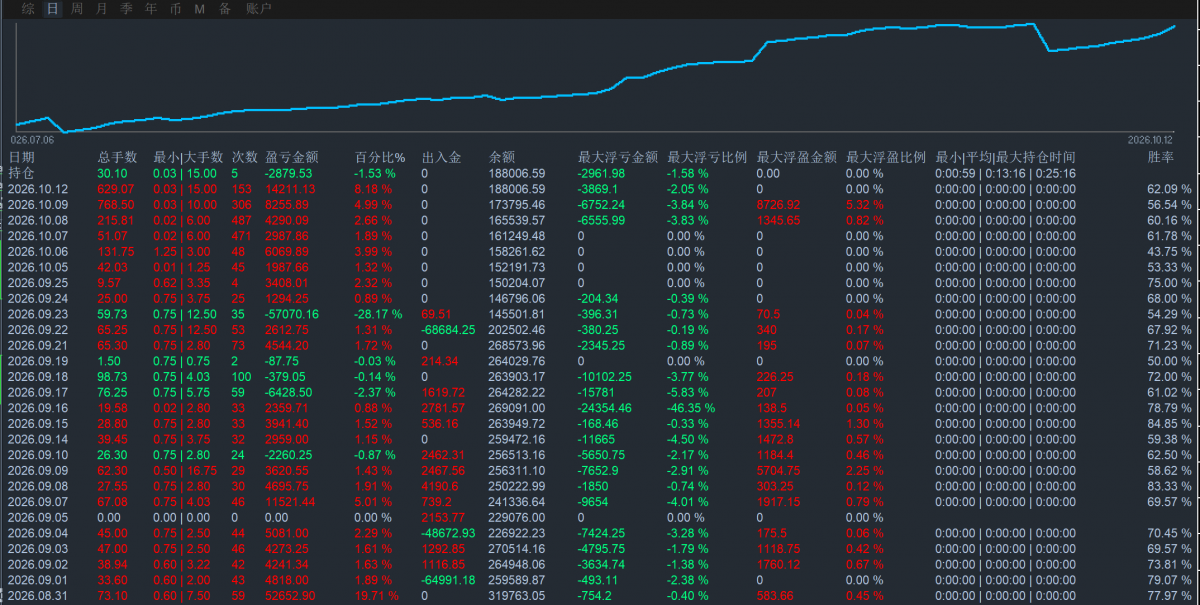Sort by the 盈亏金额 column header
The height and width of the screenshot is (605, 1200).
tap(292, 157)
